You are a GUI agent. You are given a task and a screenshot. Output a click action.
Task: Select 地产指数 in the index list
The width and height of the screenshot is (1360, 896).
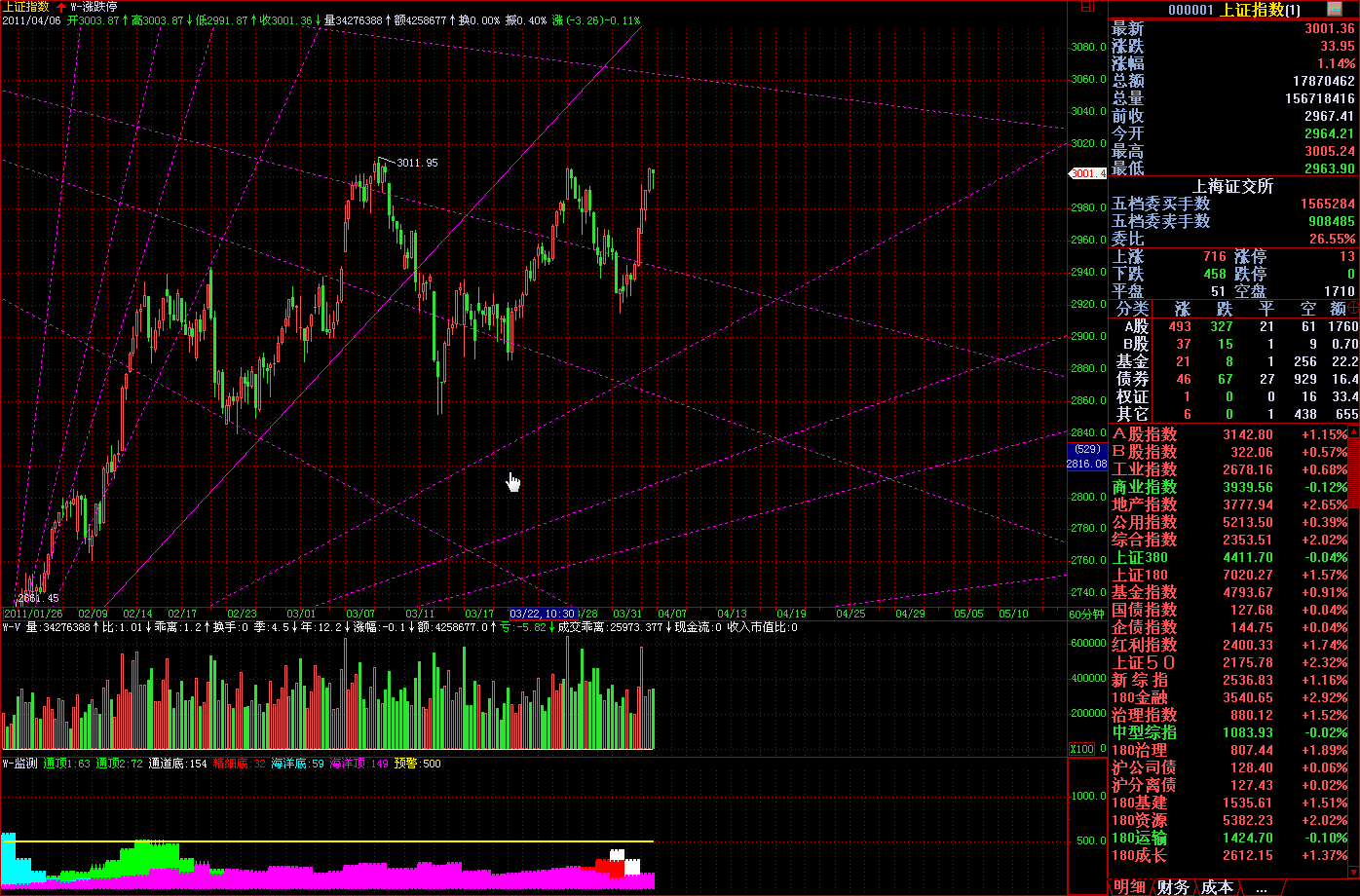tap(1145, 504)
